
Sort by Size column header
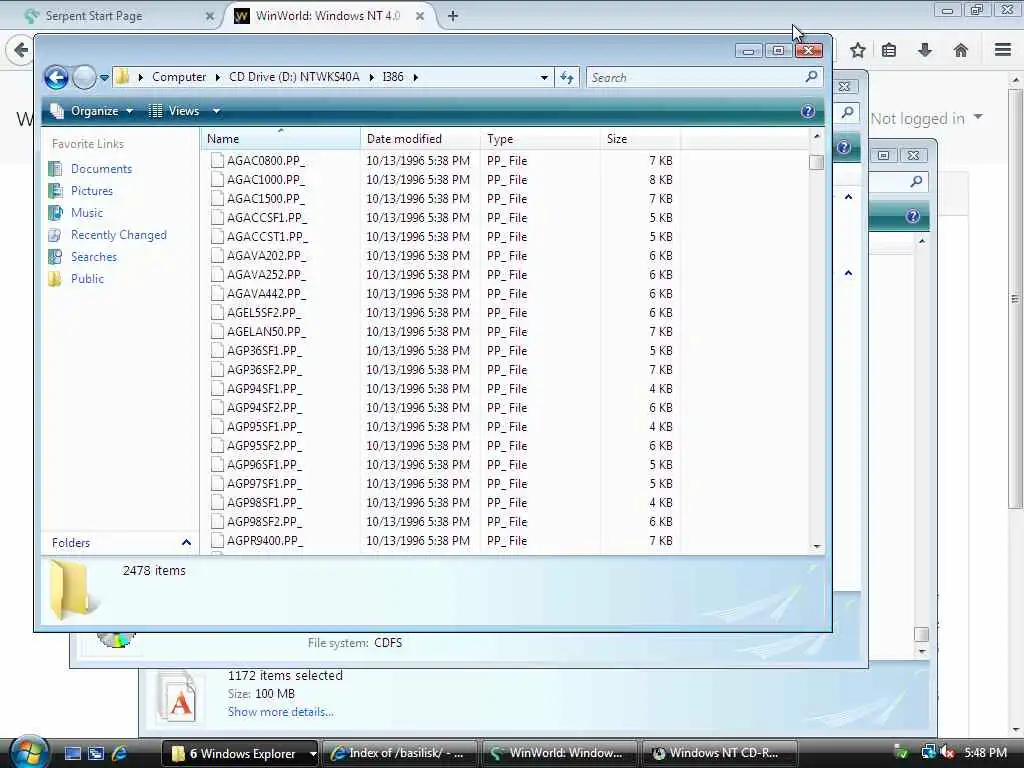pos(641,138)
